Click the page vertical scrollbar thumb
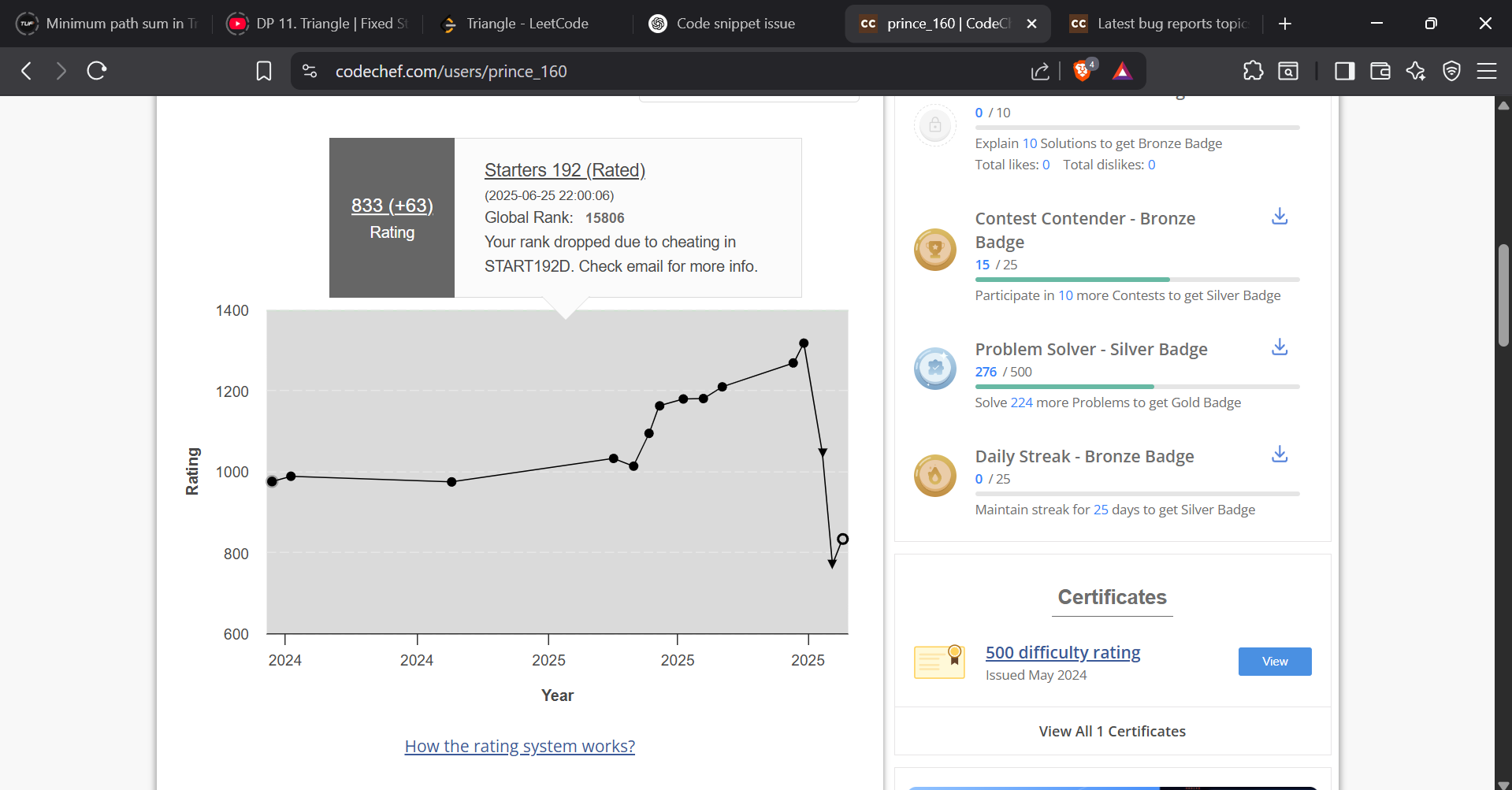The height and width of the screenshot is (790, 1512). tap(1503, 295)
